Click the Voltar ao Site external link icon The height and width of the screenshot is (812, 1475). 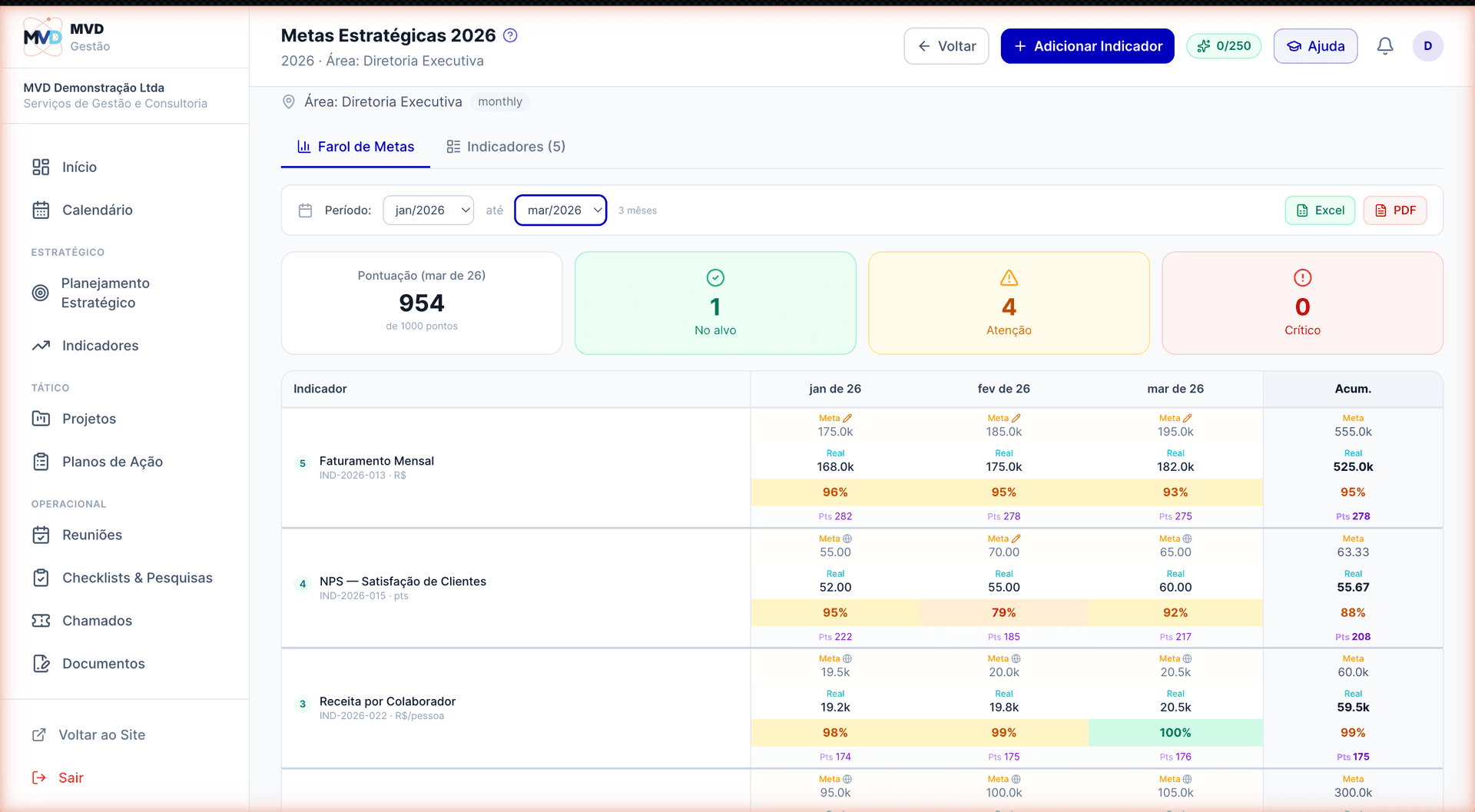pos(39,735)
